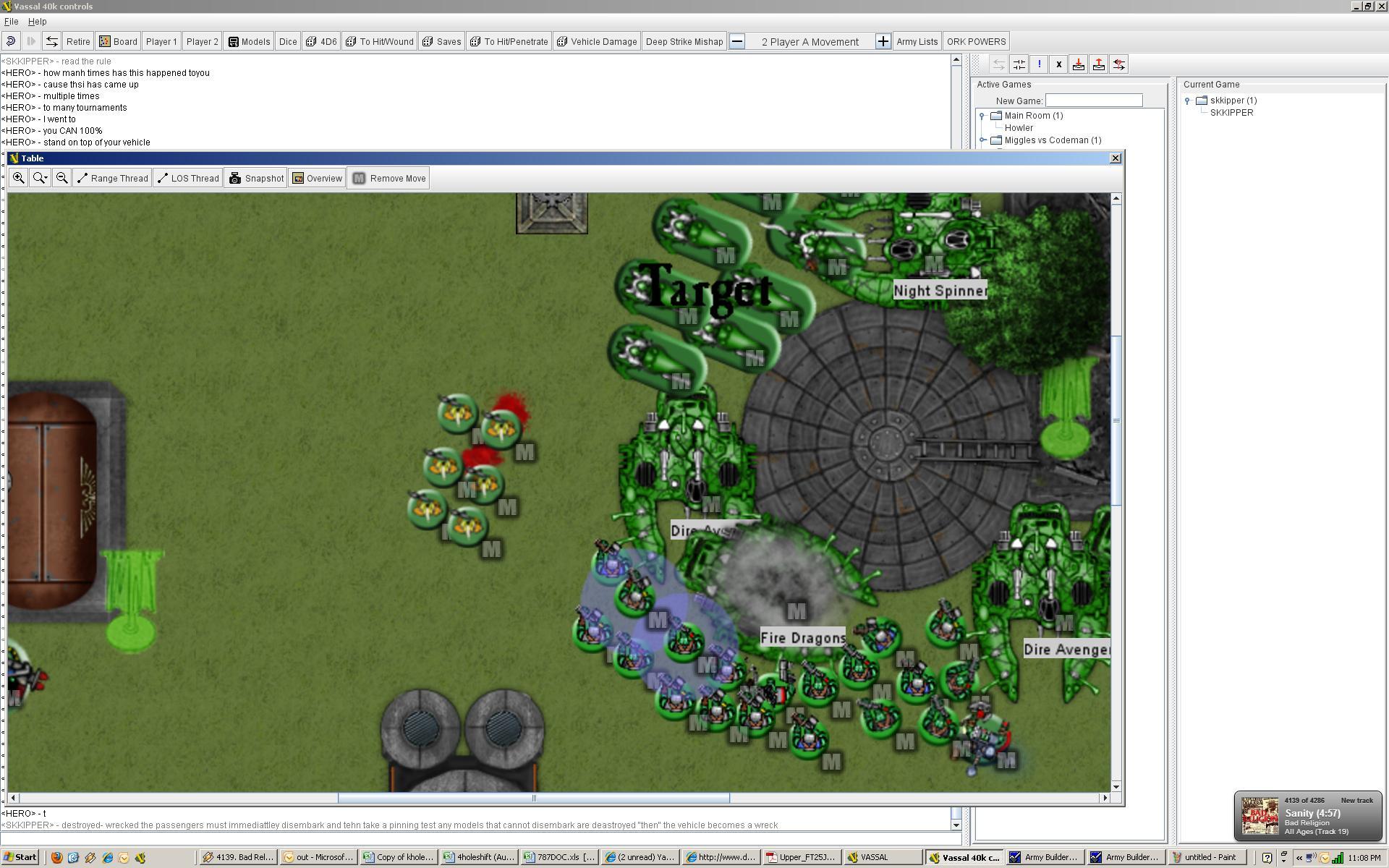Click the map scroll right arrow
Viewport: 1389px width, 868px height.
coord(1105,798)
